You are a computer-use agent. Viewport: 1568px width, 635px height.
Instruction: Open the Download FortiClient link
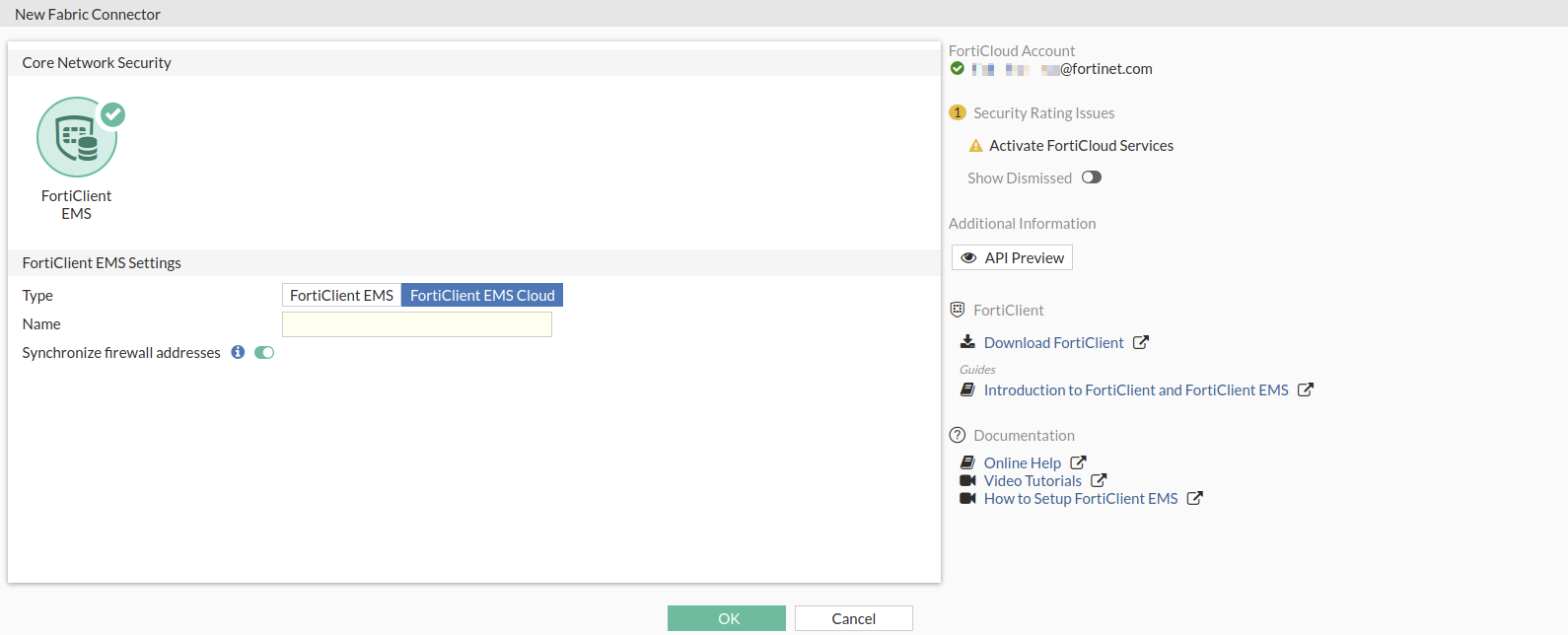(x=1053, y=342)
